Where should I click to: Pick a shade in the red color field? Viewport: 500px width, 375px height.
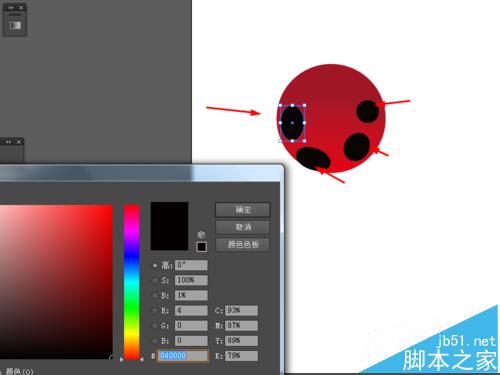[x=56, y=282]
